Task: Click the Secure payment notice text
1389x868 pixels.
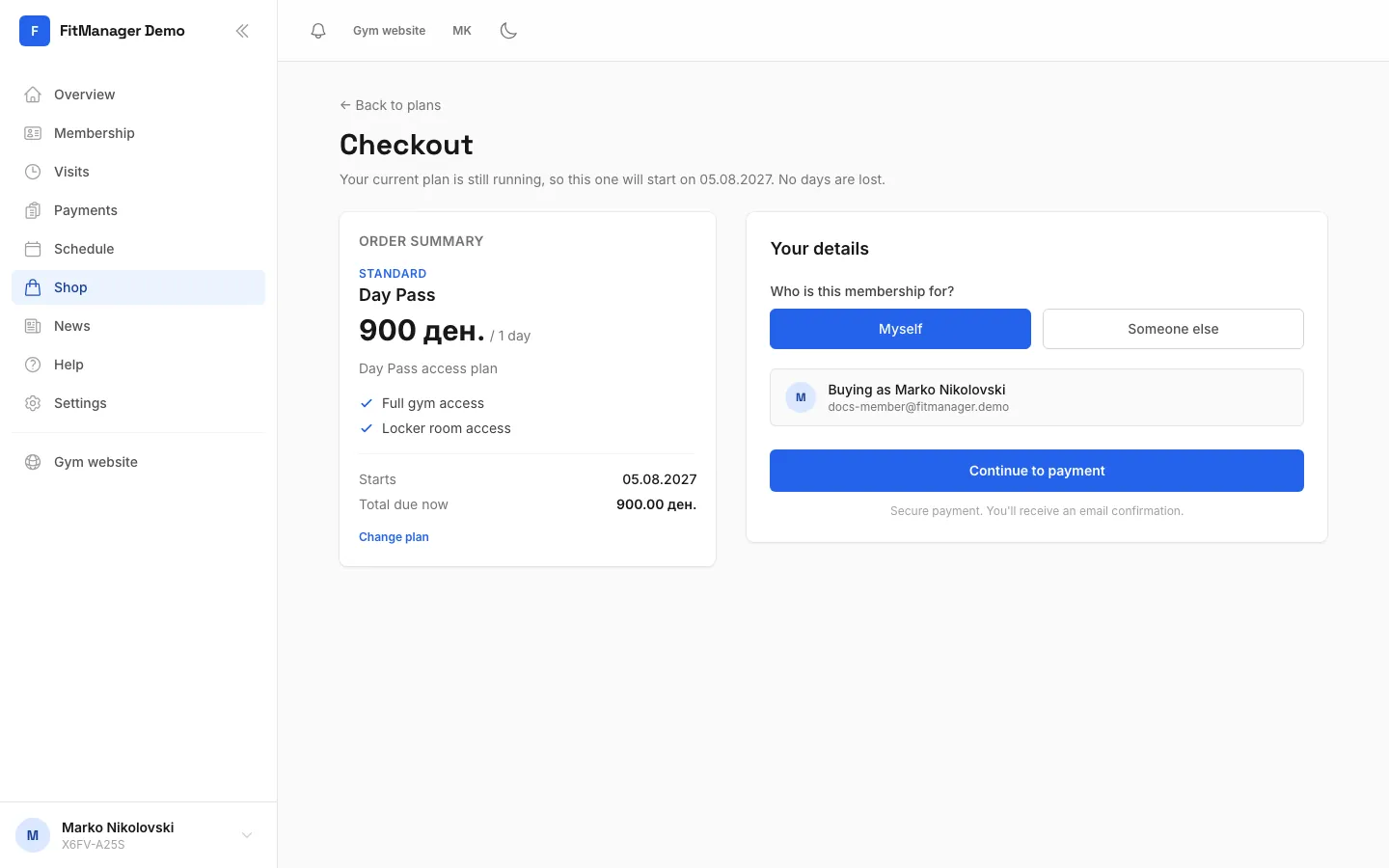Action: [x=1037, y=511]
